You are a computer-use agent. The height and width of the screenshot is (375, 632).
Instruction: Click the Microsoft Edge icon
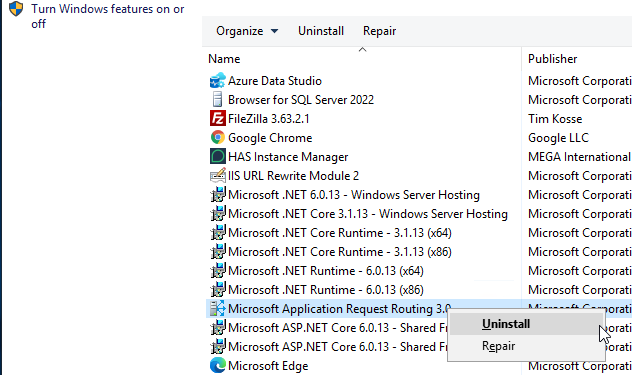click(x=218, y=365)
